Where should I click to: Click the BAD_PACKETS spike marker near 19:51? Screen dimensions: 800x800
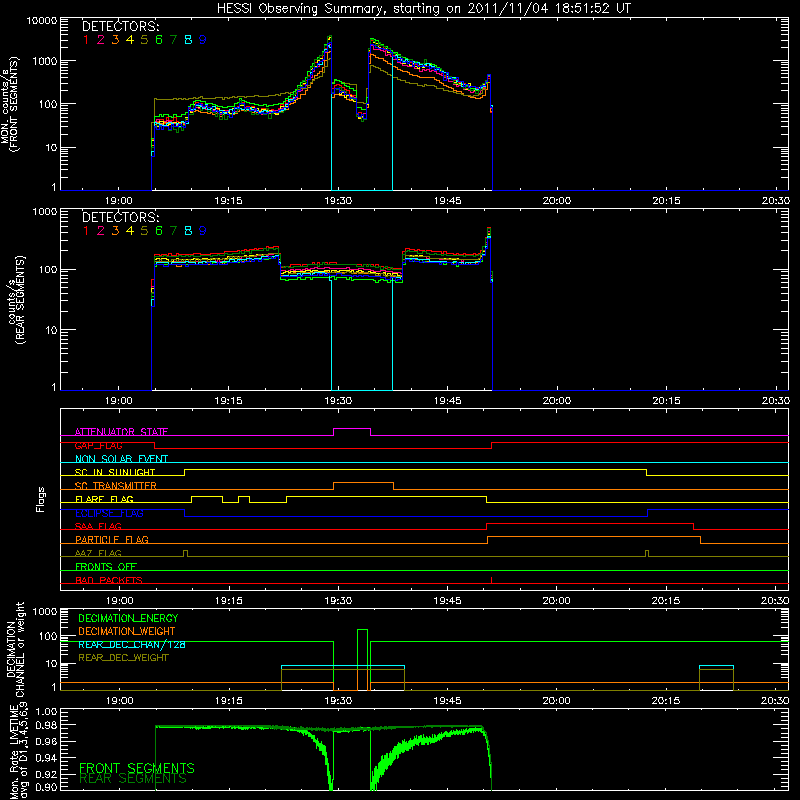491,580
